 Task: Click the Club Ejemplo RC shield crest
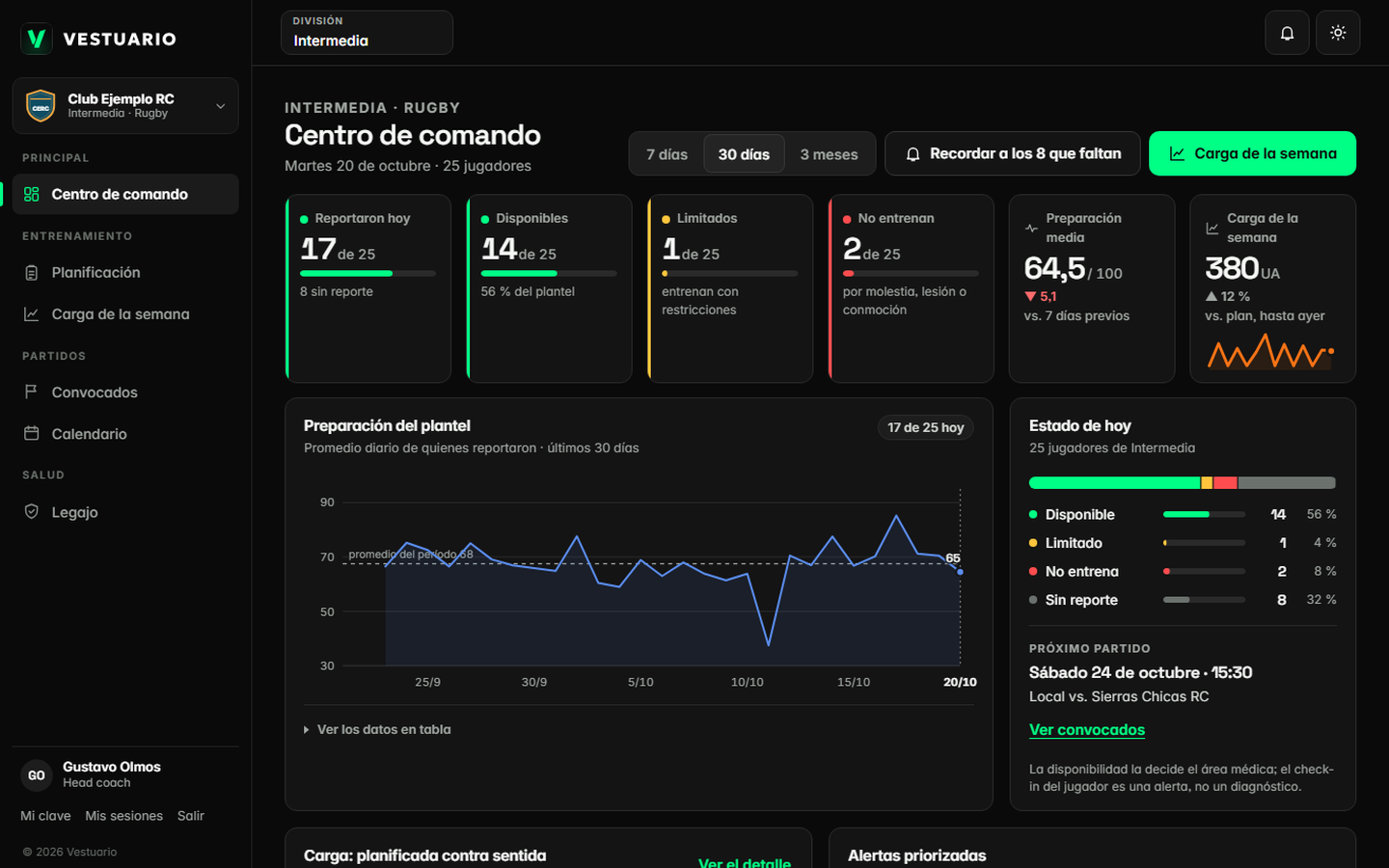41,105
